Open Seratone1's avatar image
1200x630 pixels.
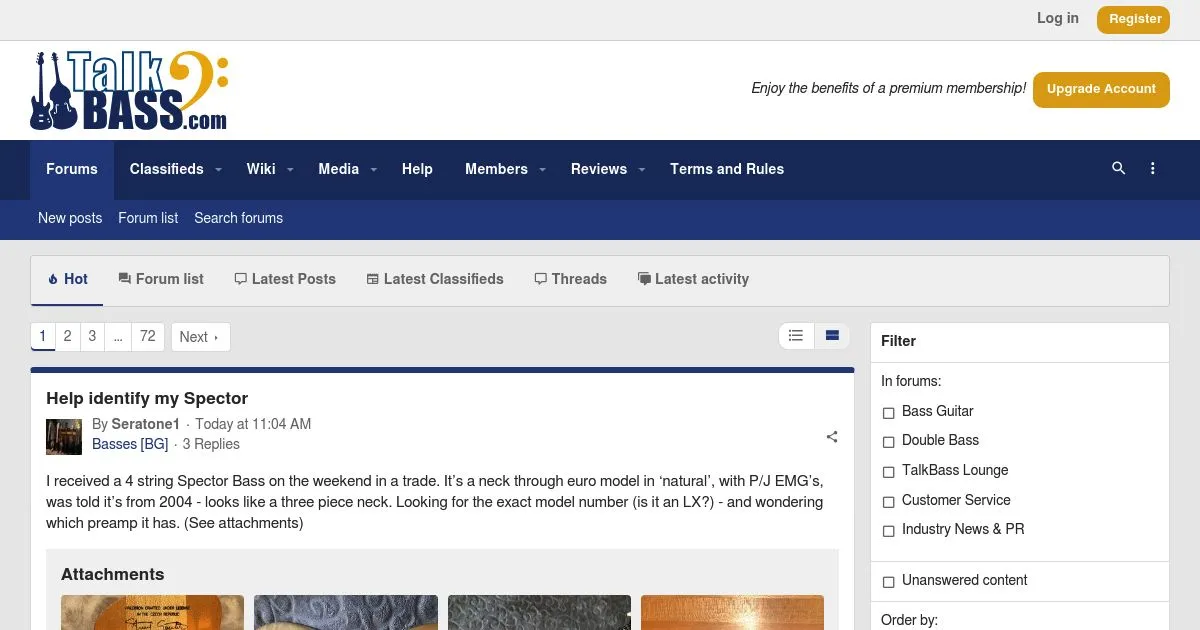(x=64, y=437)
